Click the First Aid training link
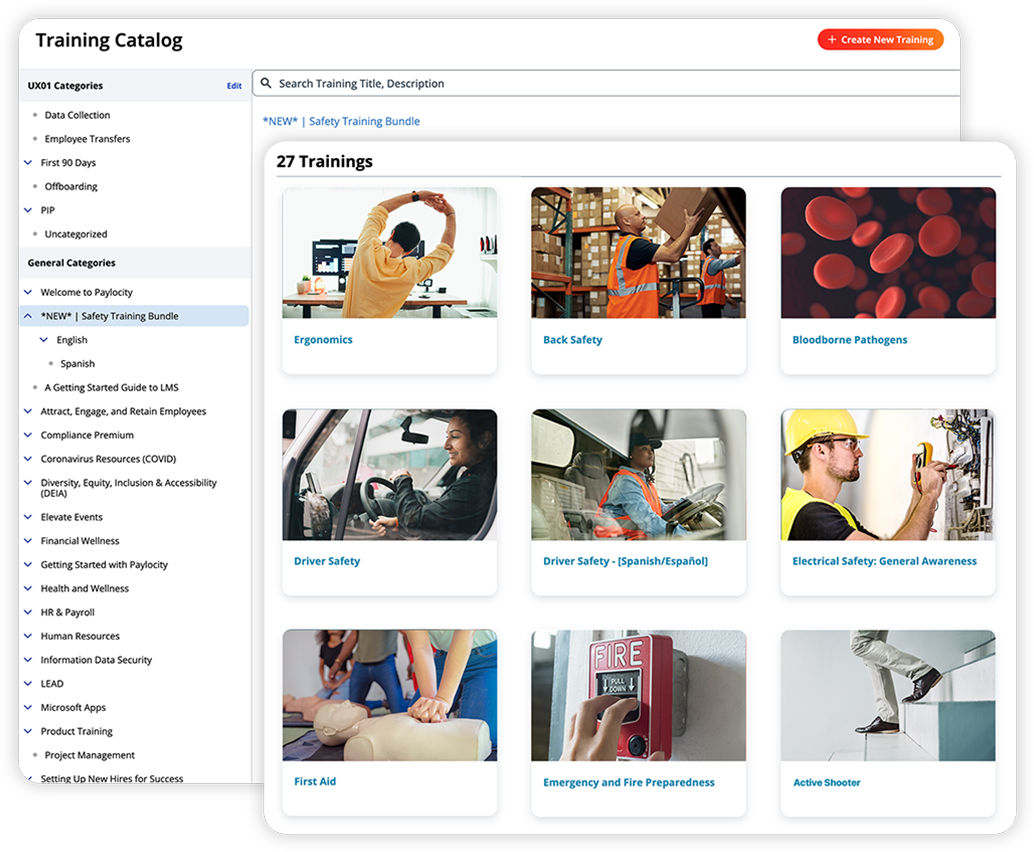 tap(315, 781)
